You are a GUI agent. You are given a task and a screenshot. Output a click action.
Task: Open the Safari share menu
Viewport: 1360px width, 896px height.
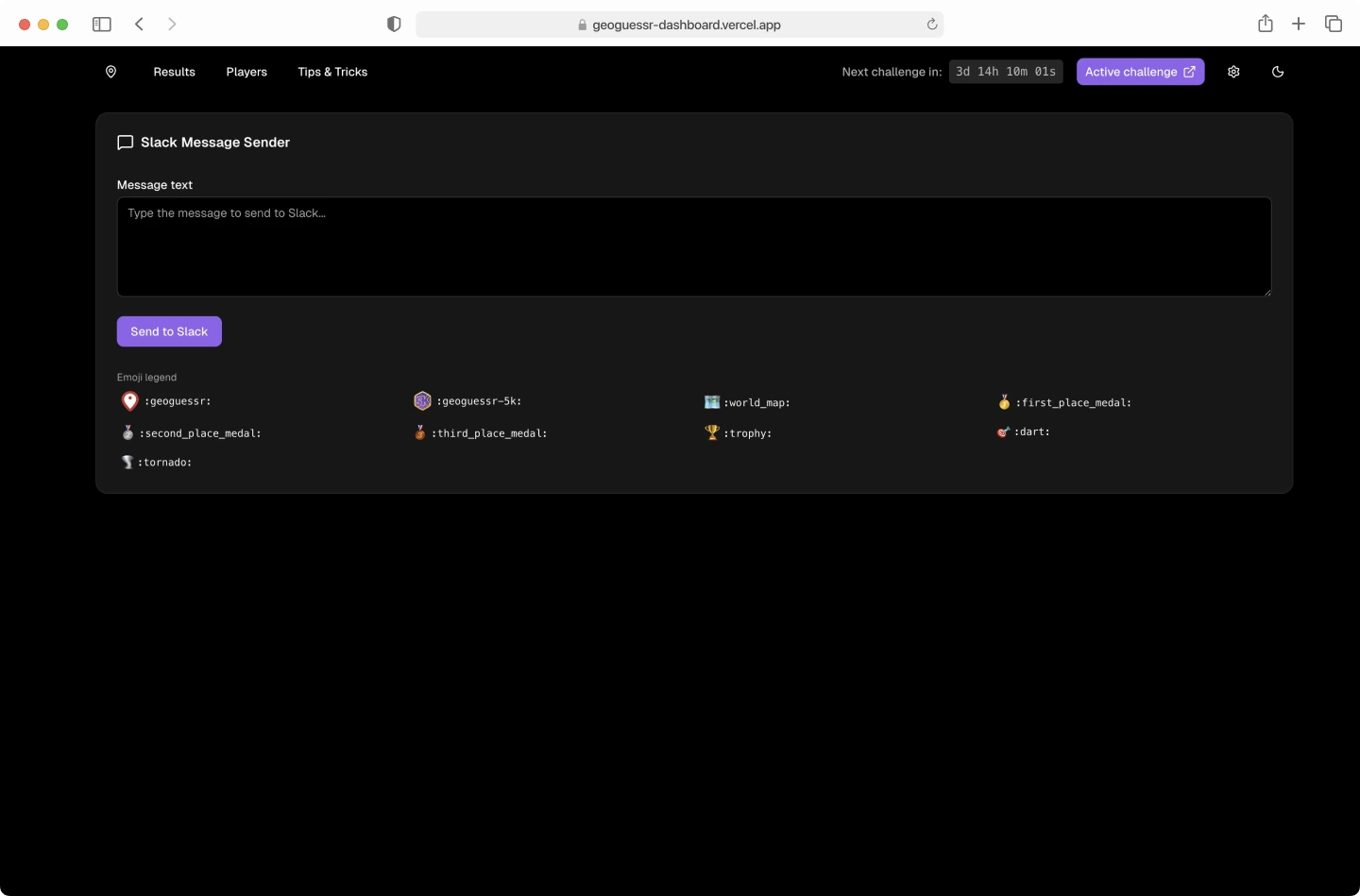coord(1266,24)
